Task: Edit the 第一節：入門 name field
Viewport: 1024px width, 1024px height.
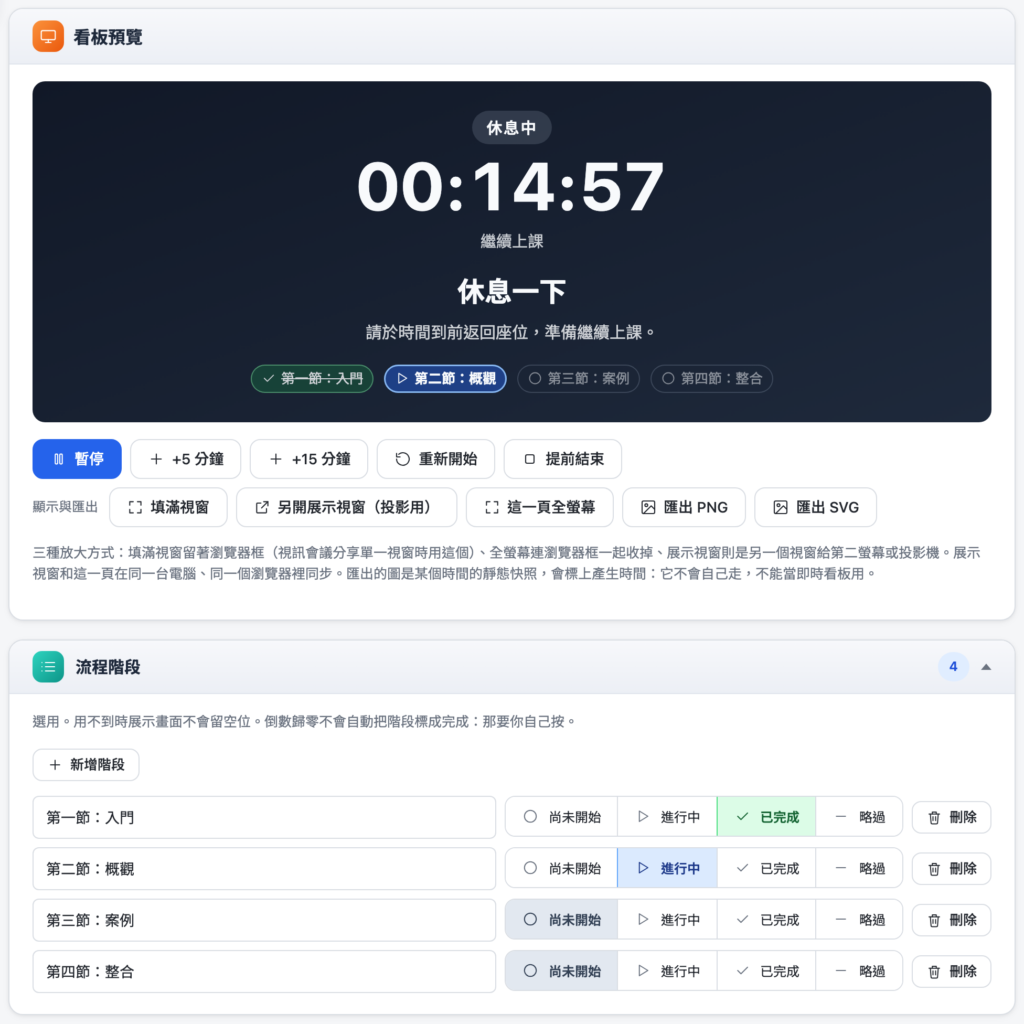Action: (x=264, y=817)
